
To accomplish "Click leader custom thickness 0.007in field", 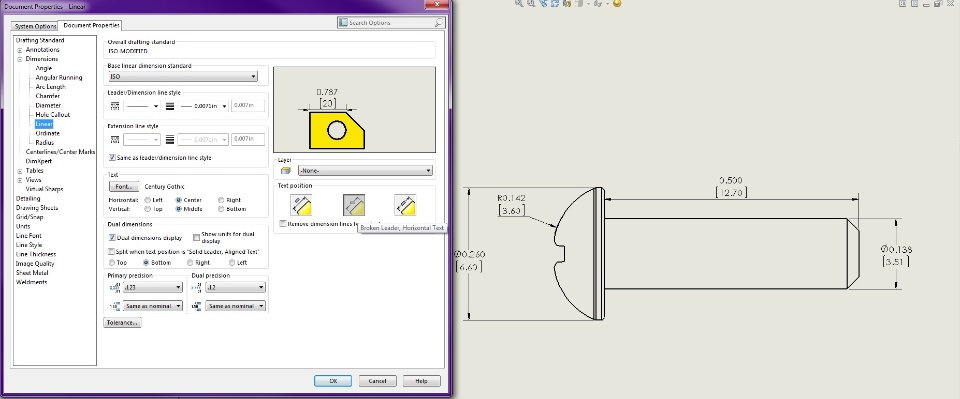I will pyautogui.click(x=248, y=106).
